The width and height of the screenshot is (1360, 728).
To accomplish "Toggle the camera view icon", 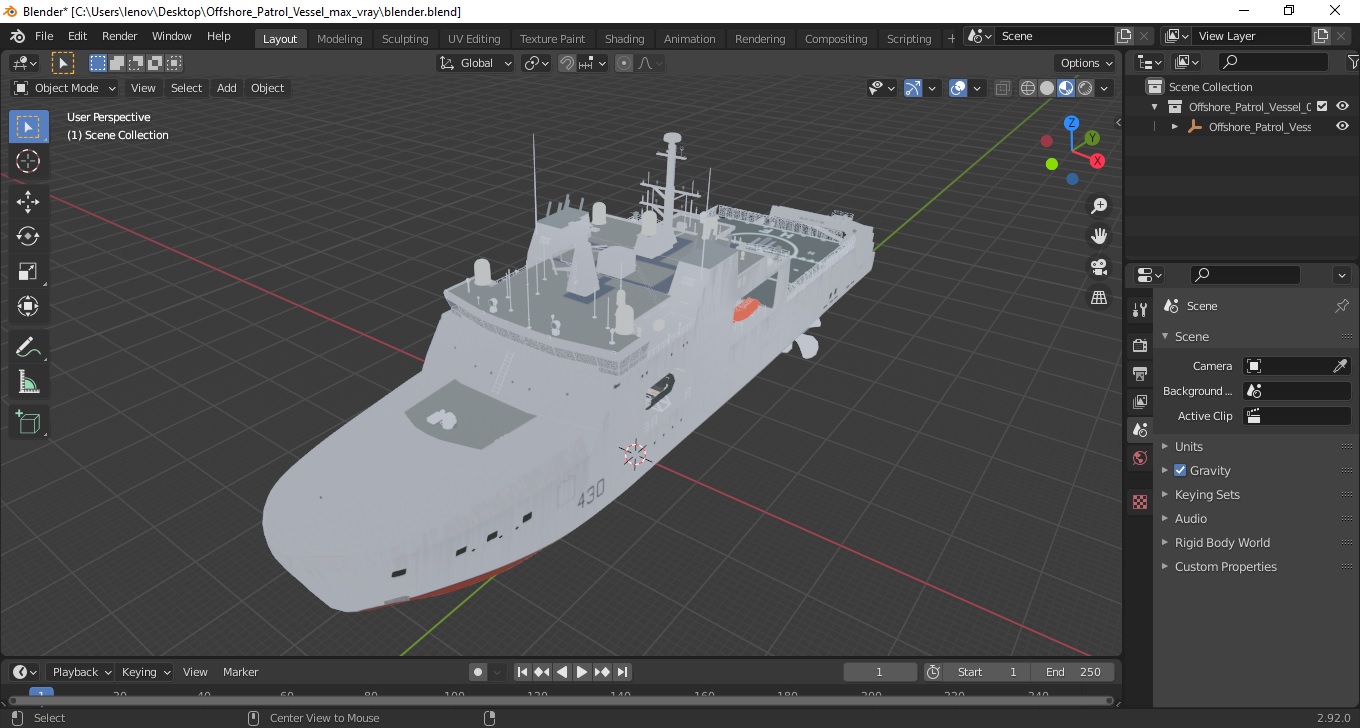I will 1099,267.
